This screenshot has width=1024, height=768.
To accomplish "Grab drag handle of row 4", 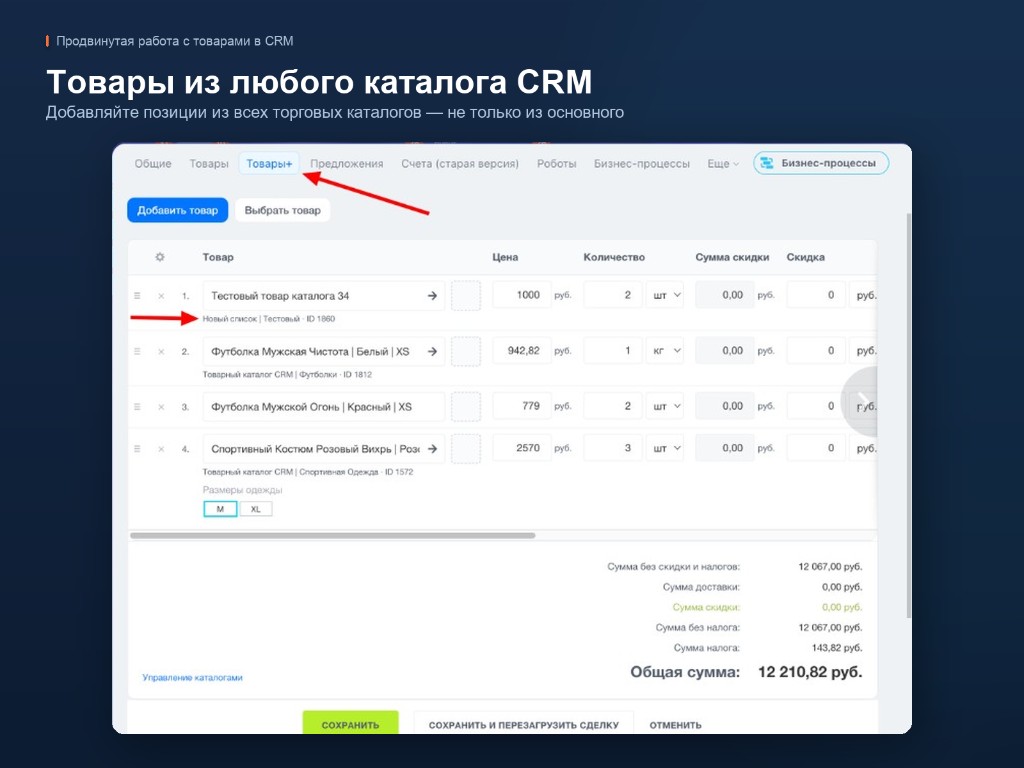I will 137,449.
